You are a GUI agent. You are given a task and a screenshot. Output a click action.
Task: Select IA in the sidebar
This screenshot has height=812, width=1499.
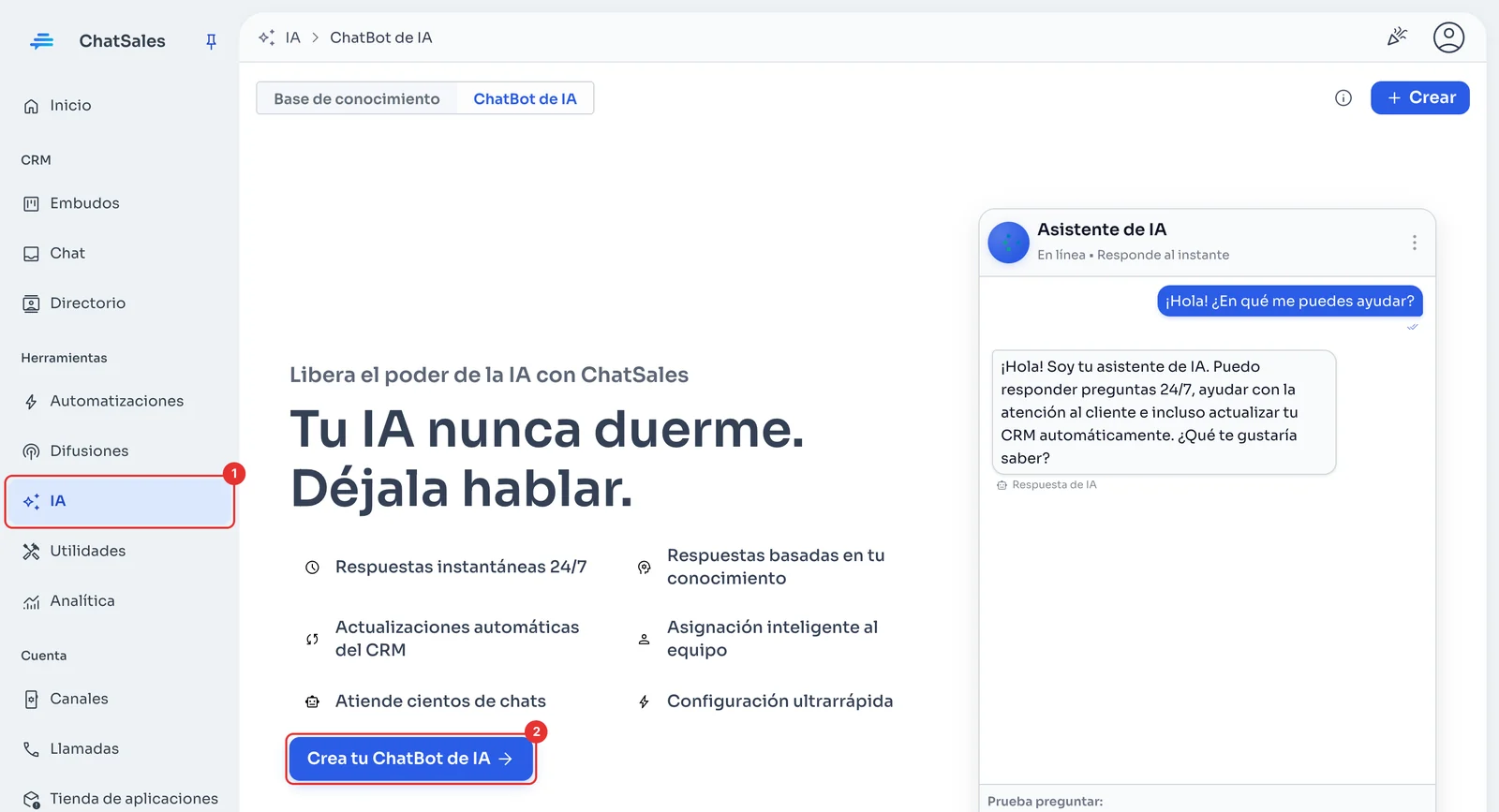pos(120,501)
